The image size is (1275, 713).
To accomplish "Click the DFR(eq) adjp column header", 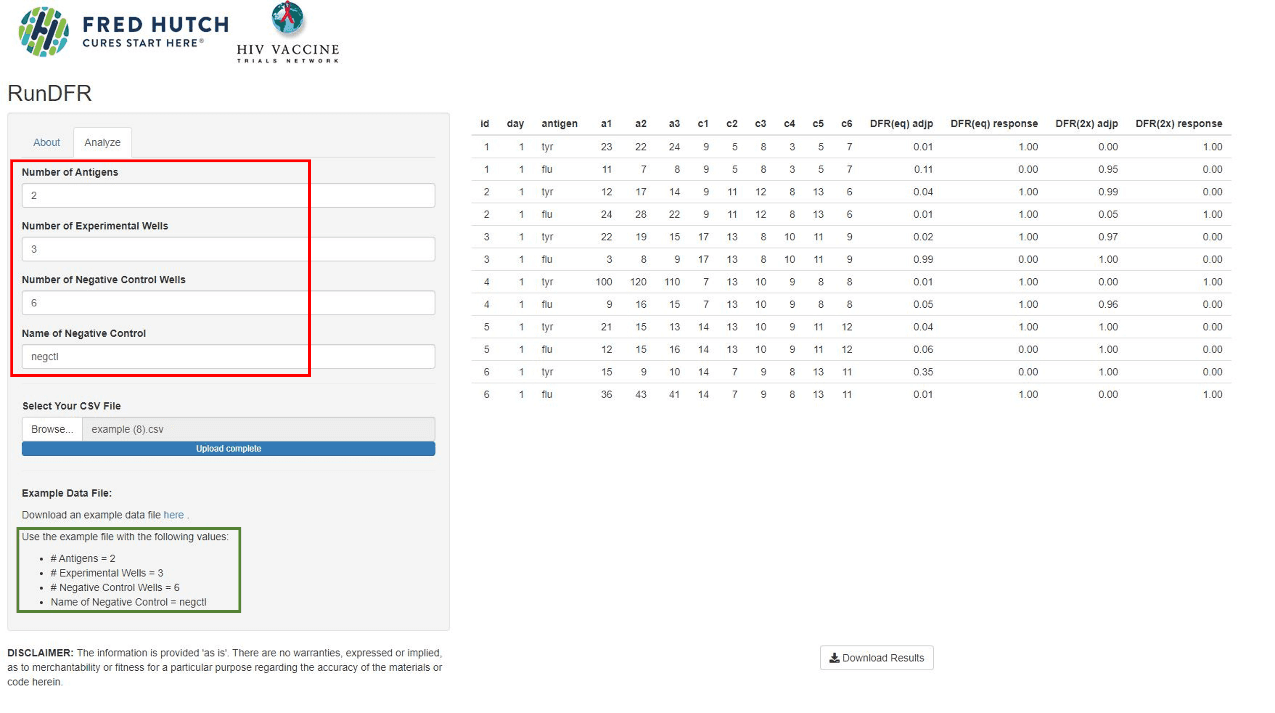I will point(901,124).
